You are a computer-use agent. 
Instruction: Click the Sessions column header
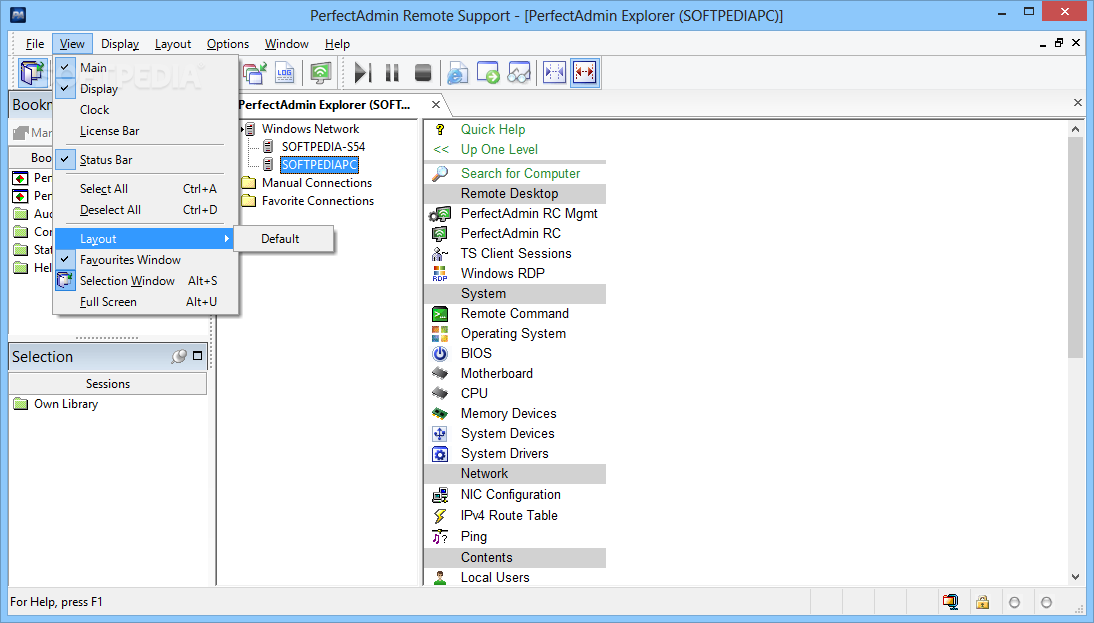click(107, 384)
